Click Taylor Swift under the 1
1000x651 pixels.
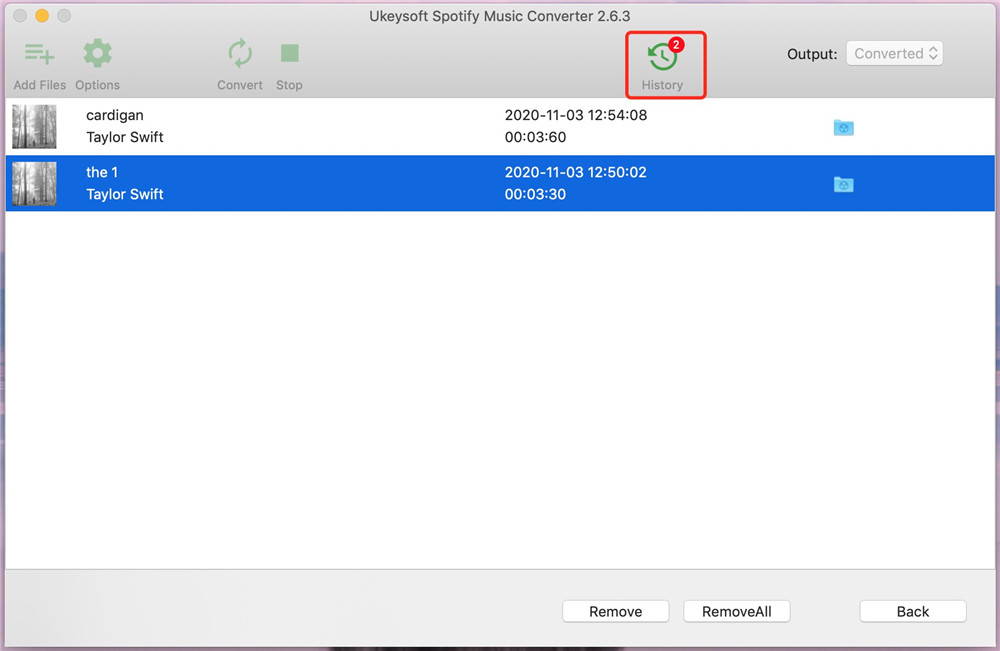pyautogui.click(x=125, y=194)
